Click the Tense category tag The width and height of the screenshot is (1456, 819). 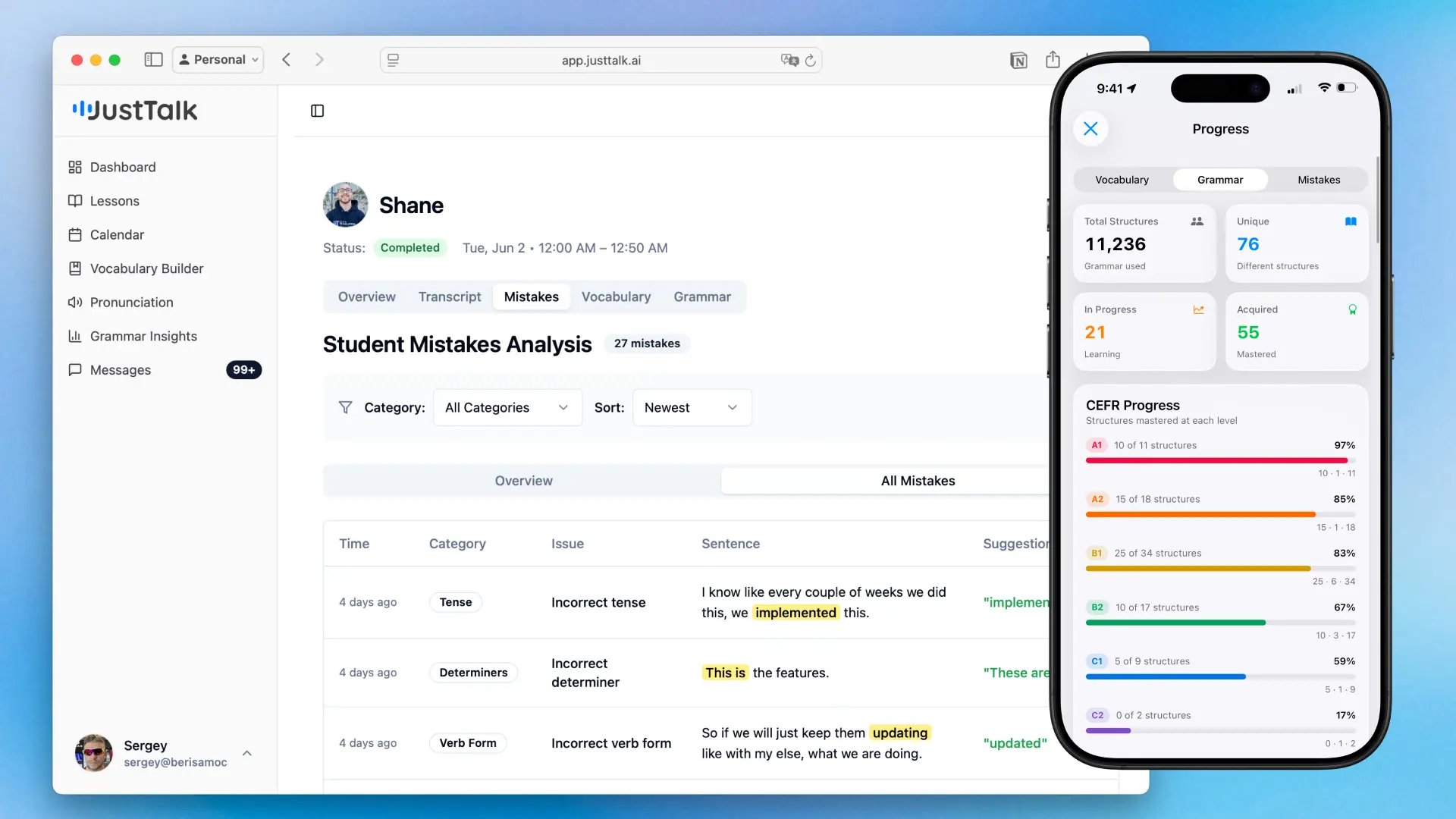pos(456,602)
